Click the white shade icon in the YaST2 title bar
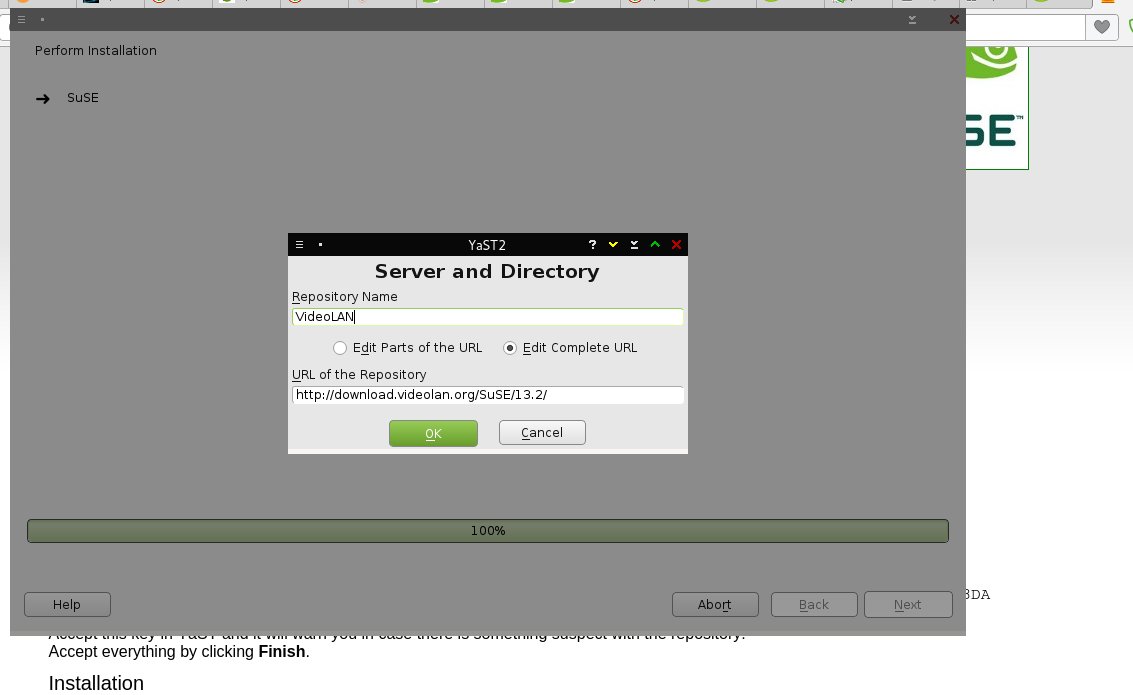This screenshot has width=1133, height=695. point(634,245)
